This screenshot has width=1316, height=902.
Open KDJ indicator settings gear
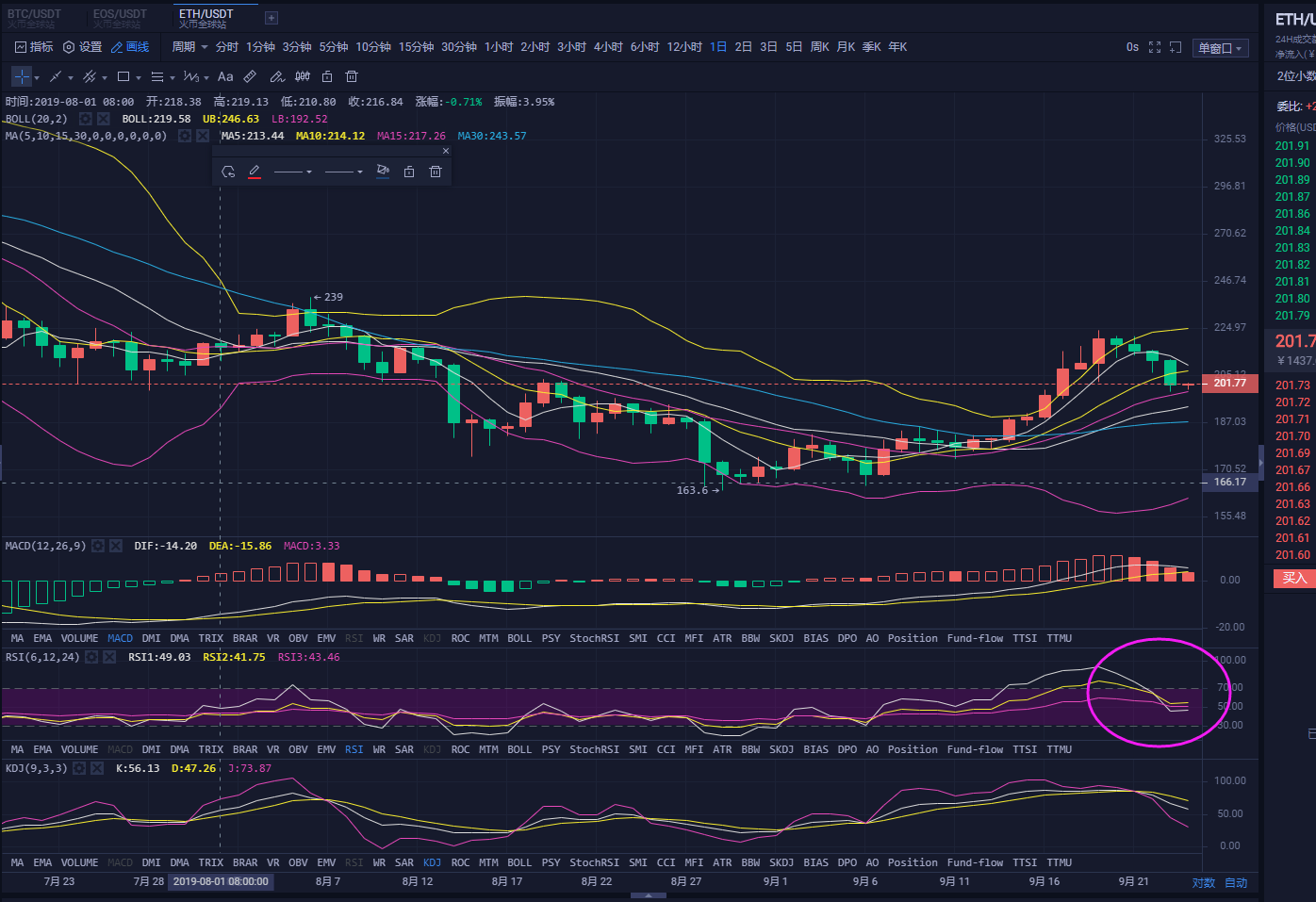pos(79,768)
